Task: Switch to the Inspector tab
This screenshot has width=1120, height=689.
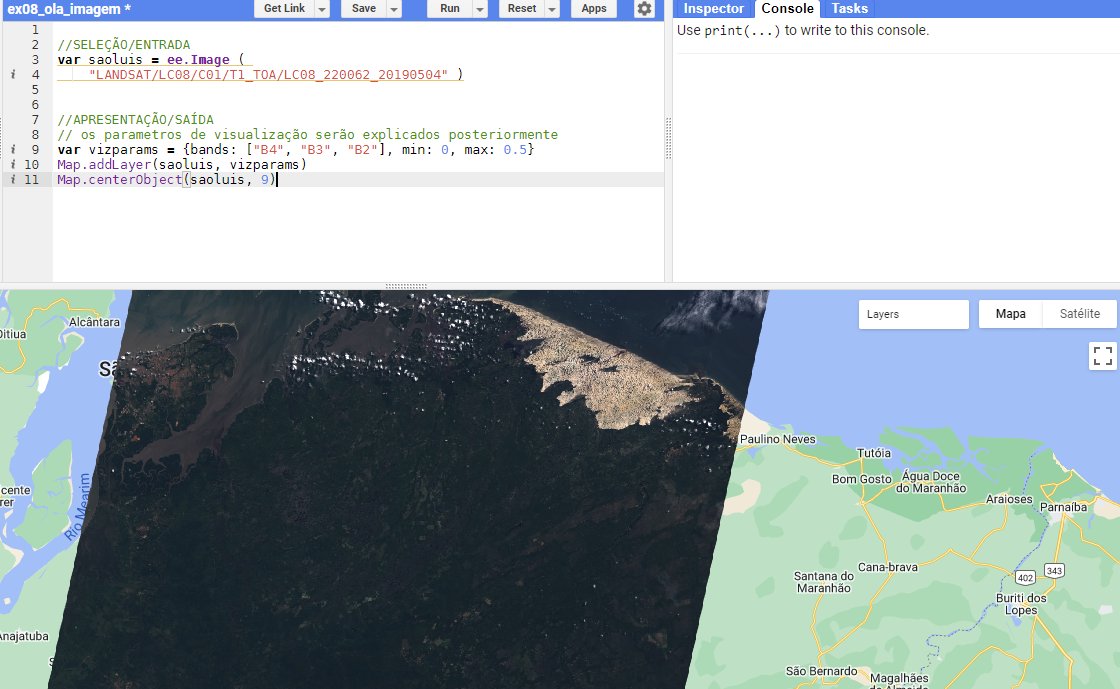Action: tap(713, 9)
